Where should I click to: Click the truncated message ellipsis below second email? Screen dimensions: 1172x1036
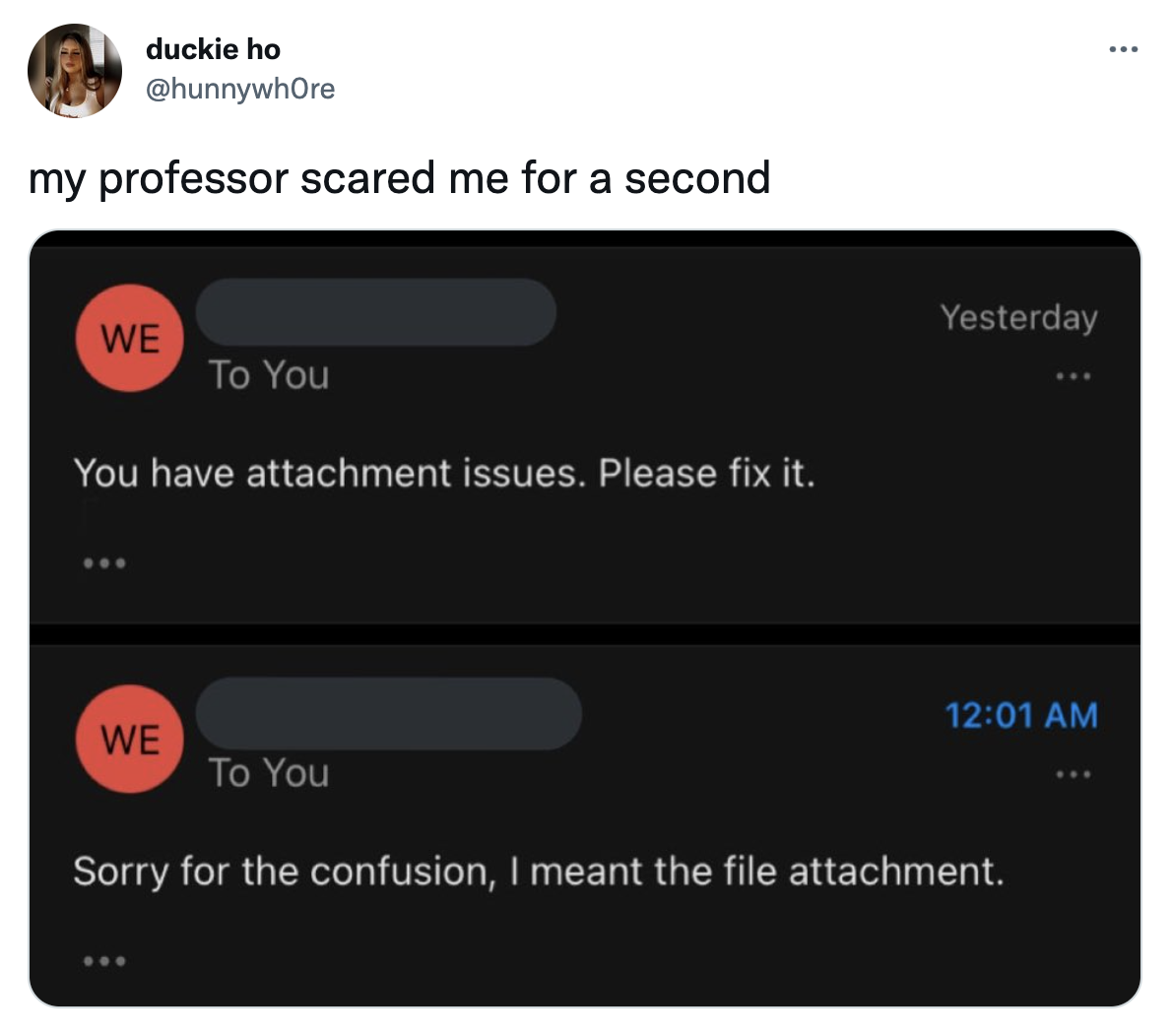click(102, 959)
